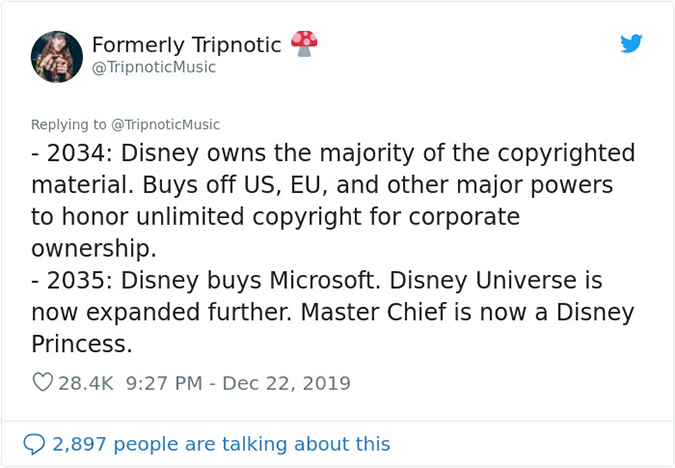
Task: Click the @TripnoticMusic handle under the name
Action: coord(153,67)
